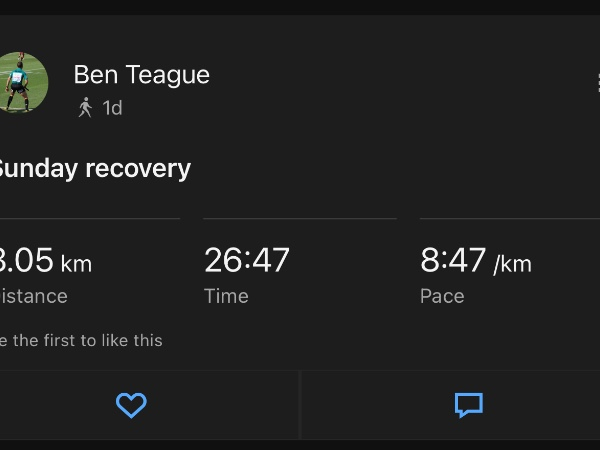Open the more options menu at card edge
Screen dimensions: 600x450
[598, 83]
